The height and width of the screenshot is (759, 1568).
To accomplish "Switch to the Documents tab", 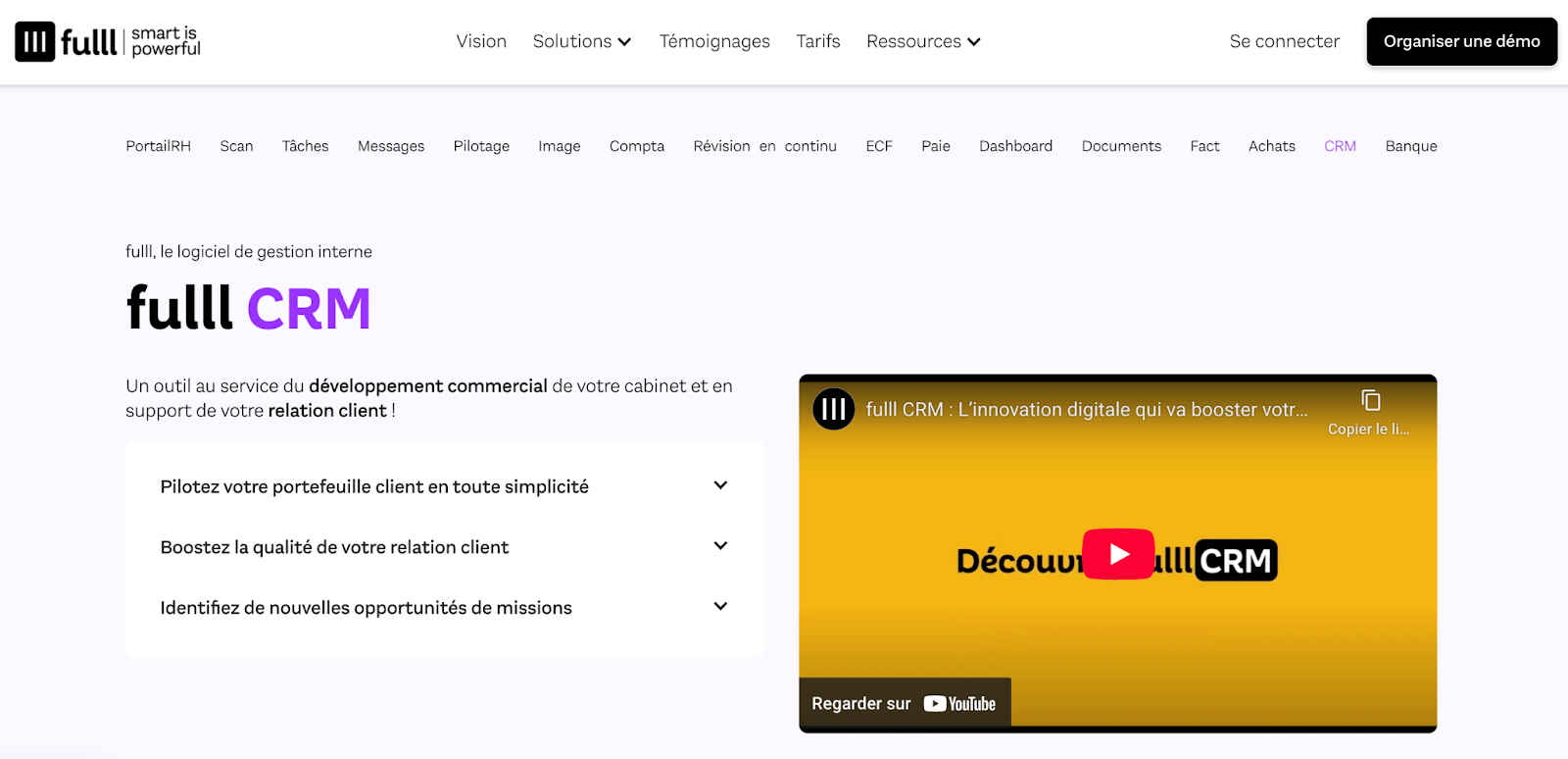I will click(1121, 146).
